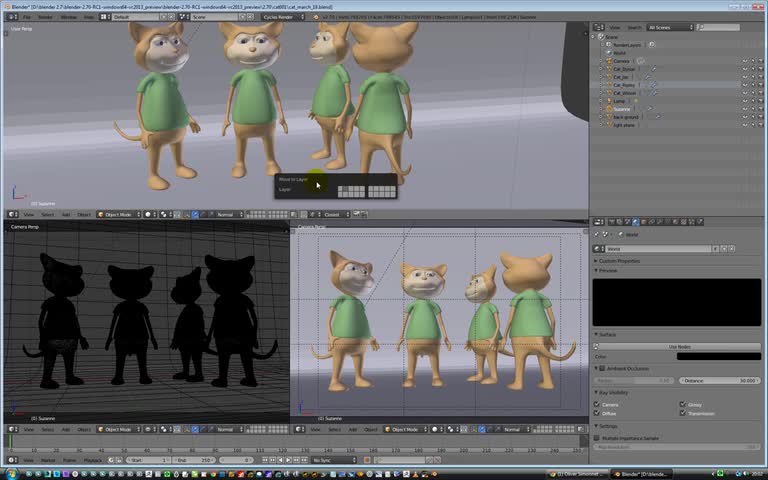Open Object Mode dropdown in bottom-left viewport

tap(119, 429)
